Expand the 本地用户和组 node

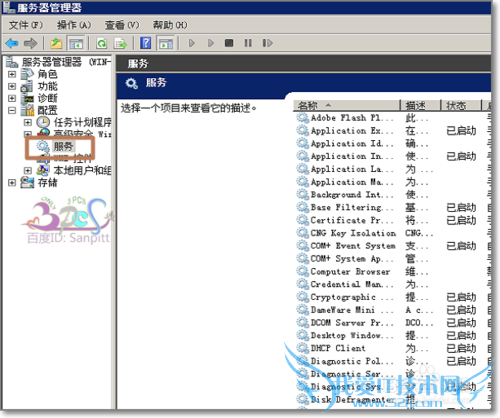28,170
